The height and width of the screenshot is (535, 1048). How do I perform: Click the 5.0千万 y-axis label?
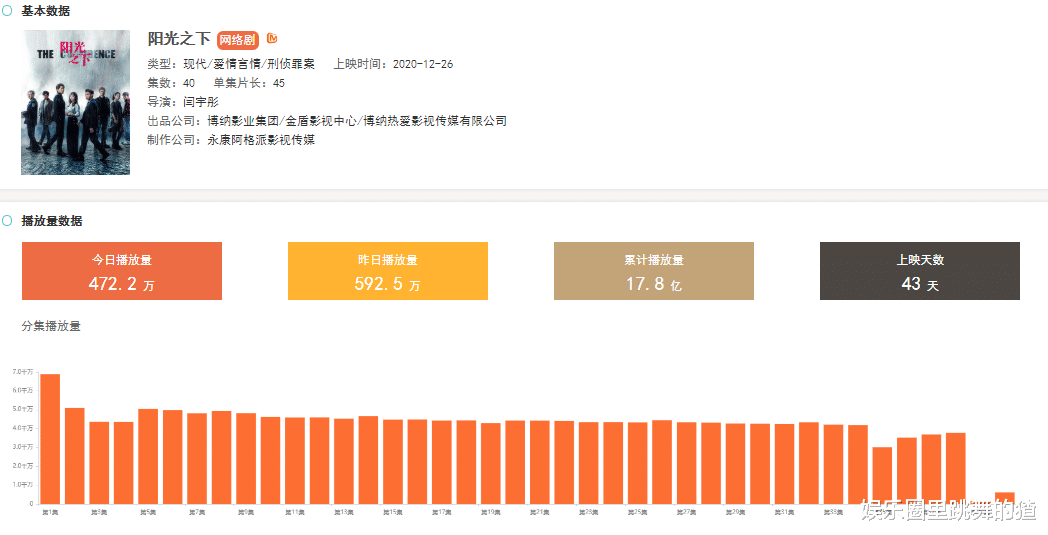click(22, 409)
